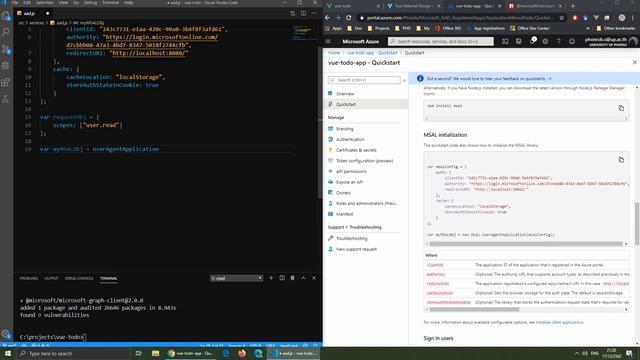
Task: Click the Open Changes icon in editor title bar
Action: coord(293,13)
